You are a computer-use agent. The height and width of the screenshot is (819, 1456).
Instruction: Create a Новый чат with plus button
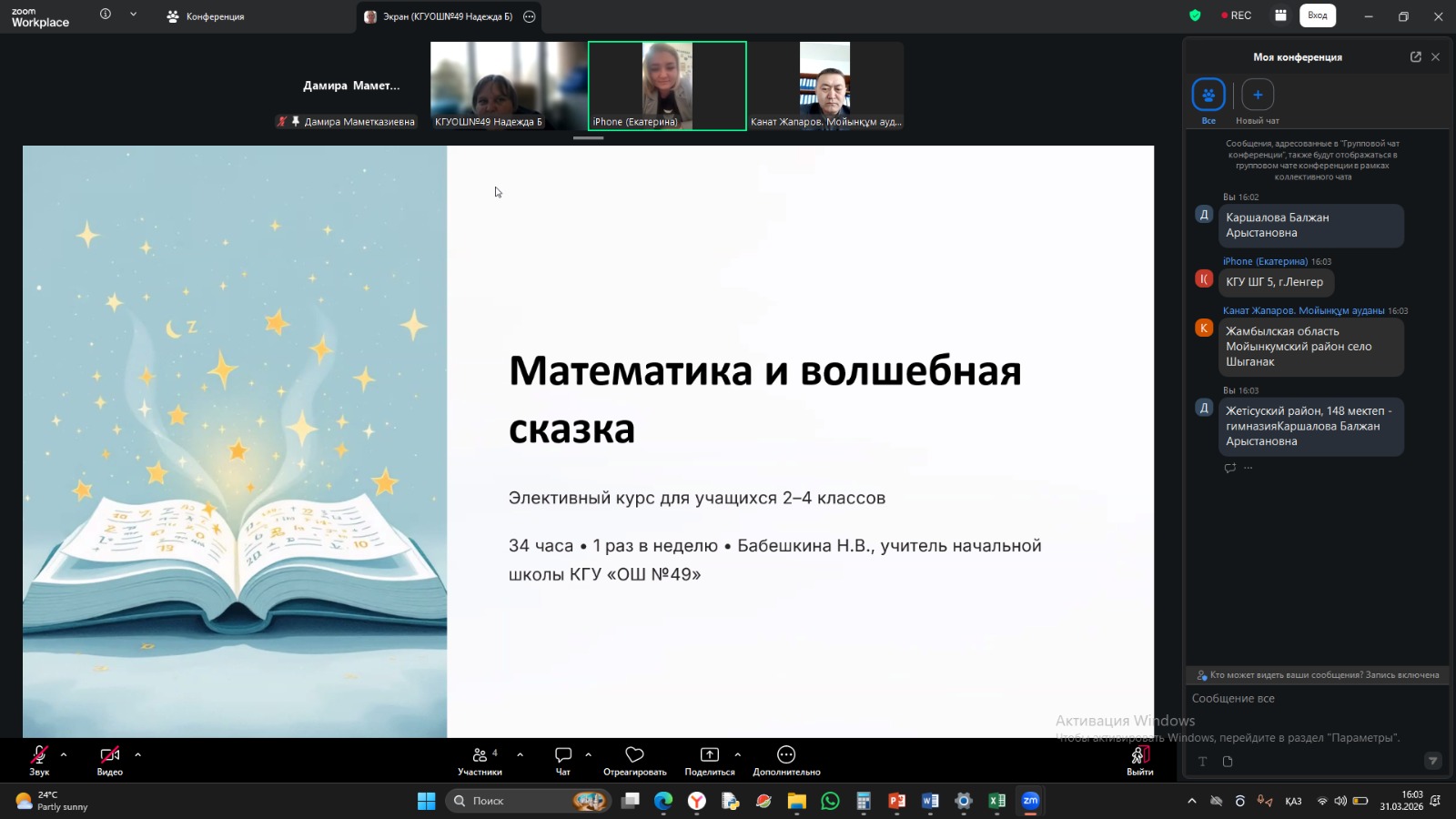click(x=1258, y=95)
